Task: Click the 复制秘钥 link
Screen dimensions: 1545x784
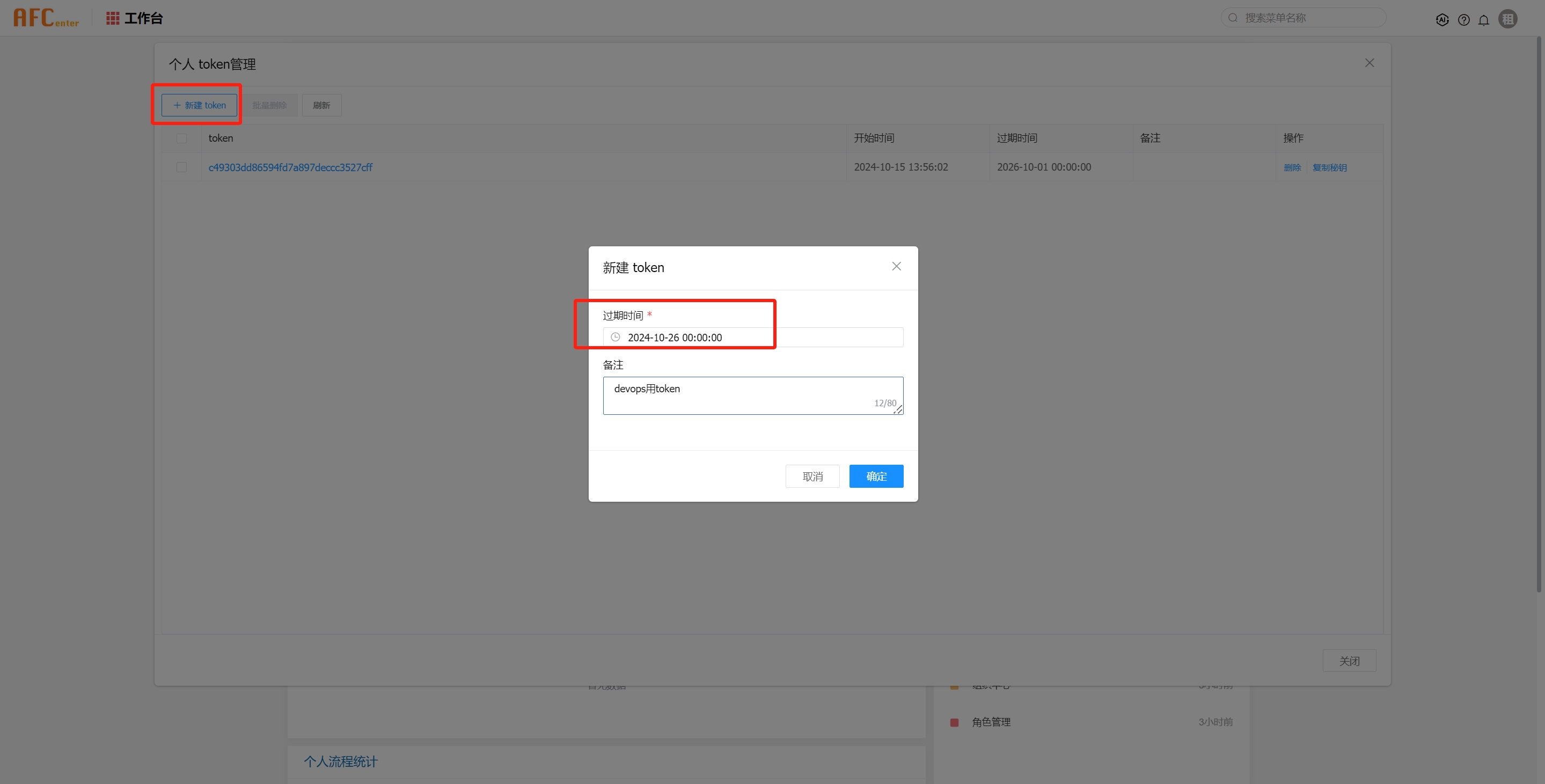Action: click(1329, 167)
